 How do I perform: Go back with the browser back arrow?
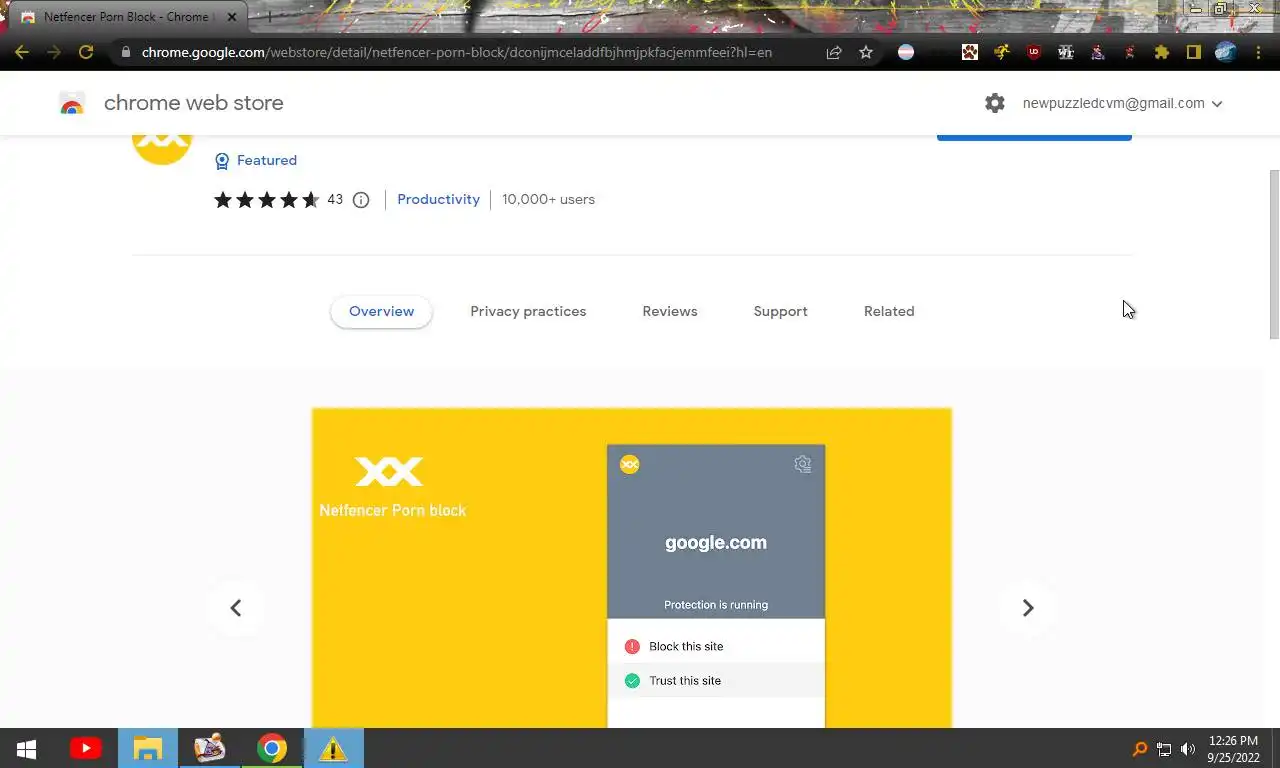pos(22,52)
